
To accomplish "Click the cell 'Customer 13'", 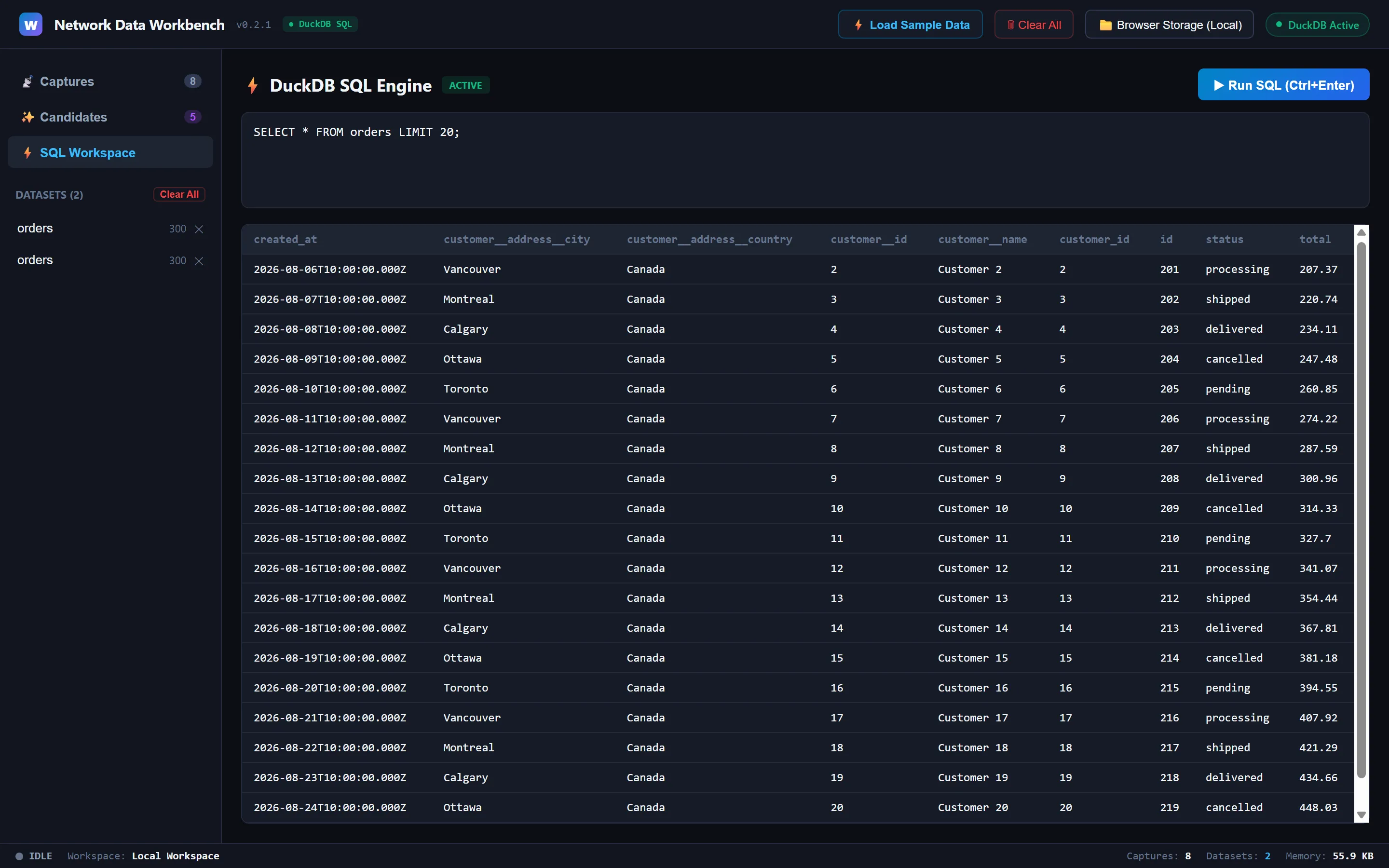I will (x=972, y=597).
